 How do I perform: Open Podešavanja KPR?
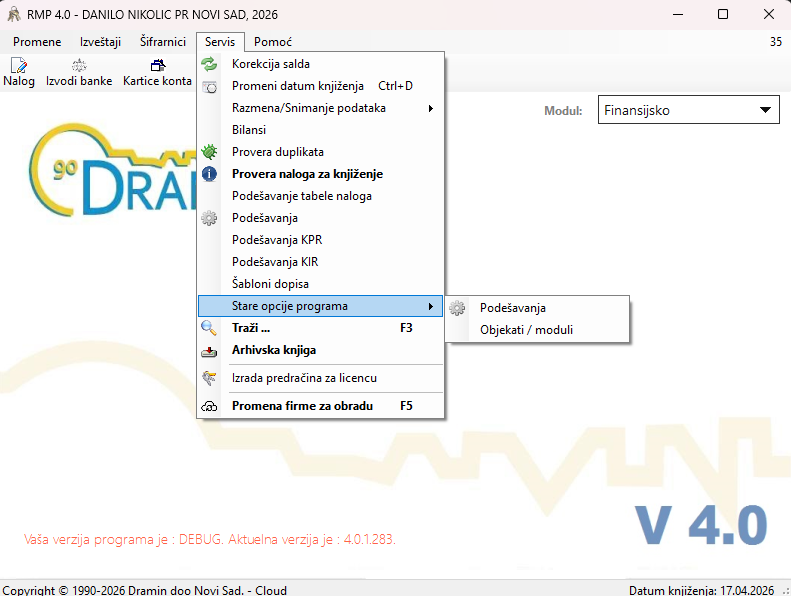320,240
